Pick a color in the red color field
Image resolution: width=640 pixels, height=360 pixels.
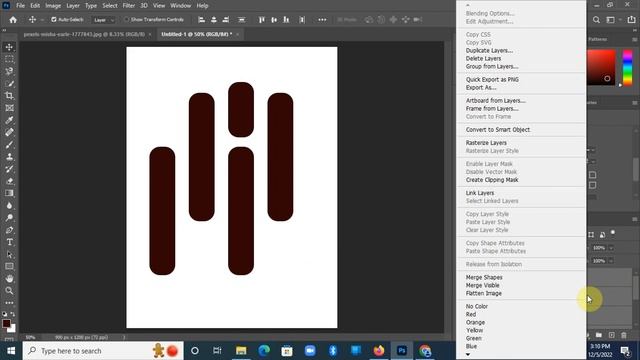(x=601, y=67)
